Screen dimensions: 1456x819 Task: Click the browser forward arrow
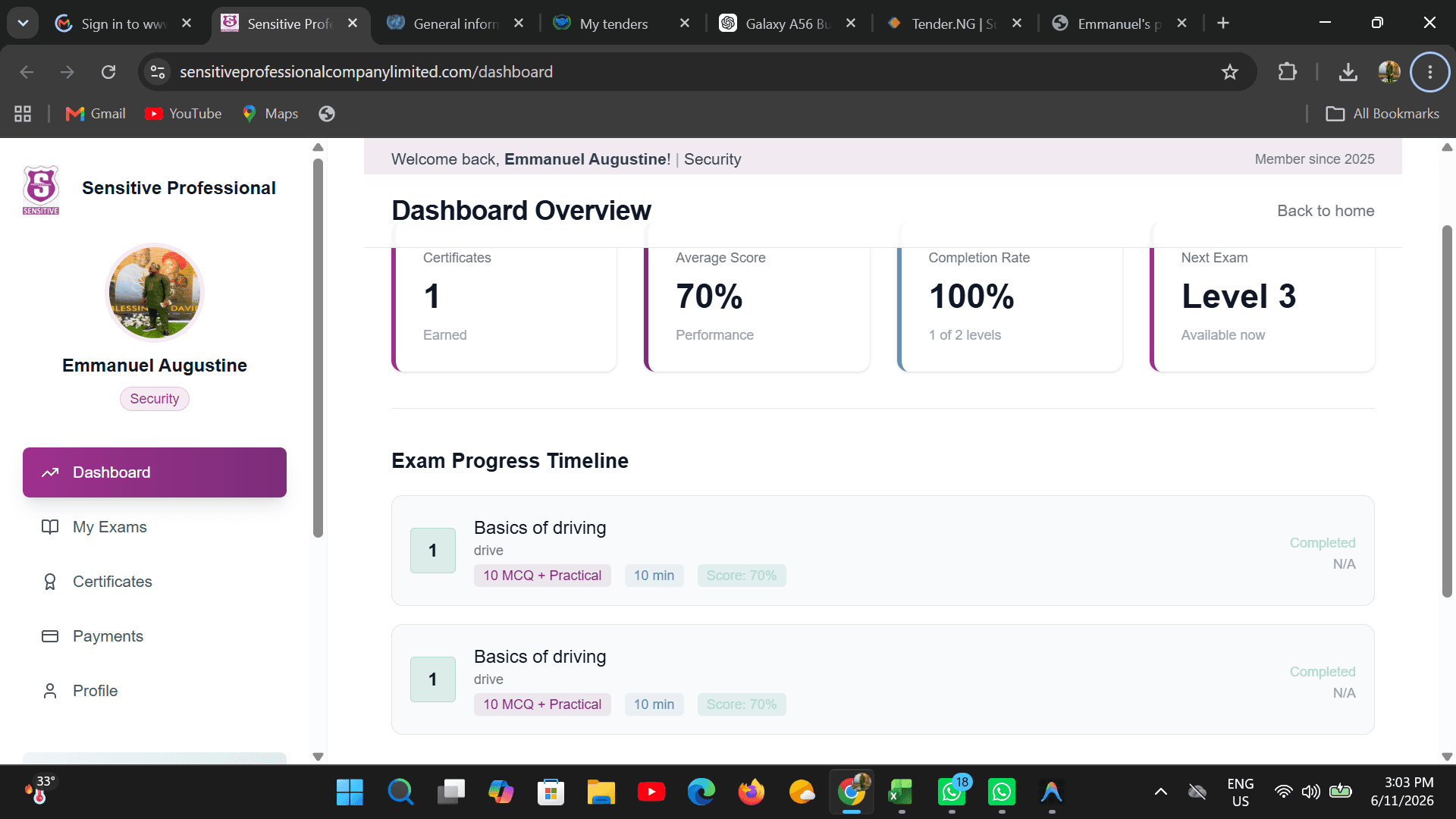click(67, 72)
